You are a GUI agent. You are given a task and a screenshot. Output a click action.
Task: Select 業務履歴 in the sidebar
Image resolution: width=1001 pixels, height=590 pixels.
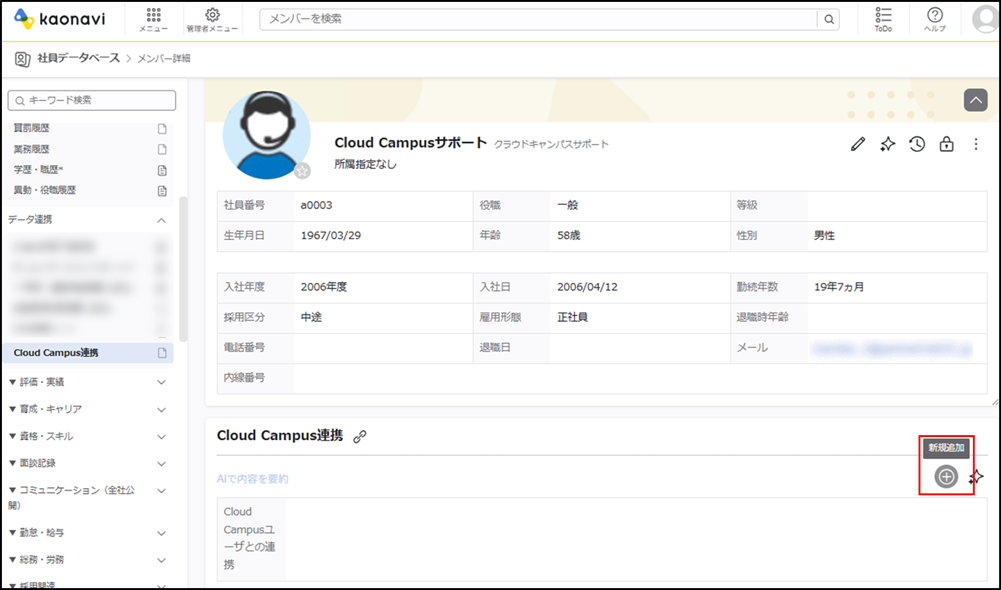(x=31, y=149)
